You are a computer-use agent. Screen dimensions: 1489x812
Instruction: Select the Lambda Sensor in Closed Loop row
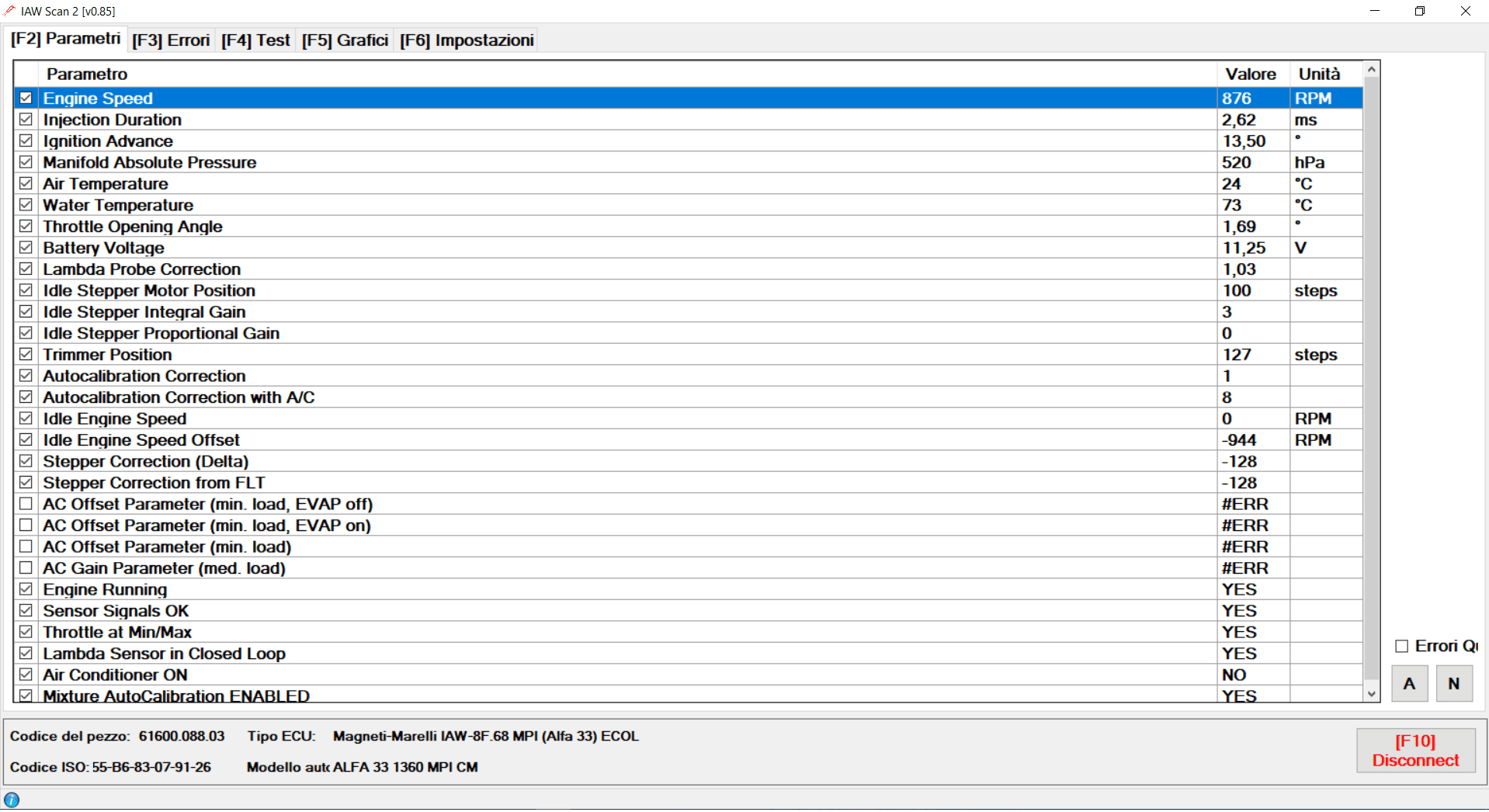click(688, 654)
